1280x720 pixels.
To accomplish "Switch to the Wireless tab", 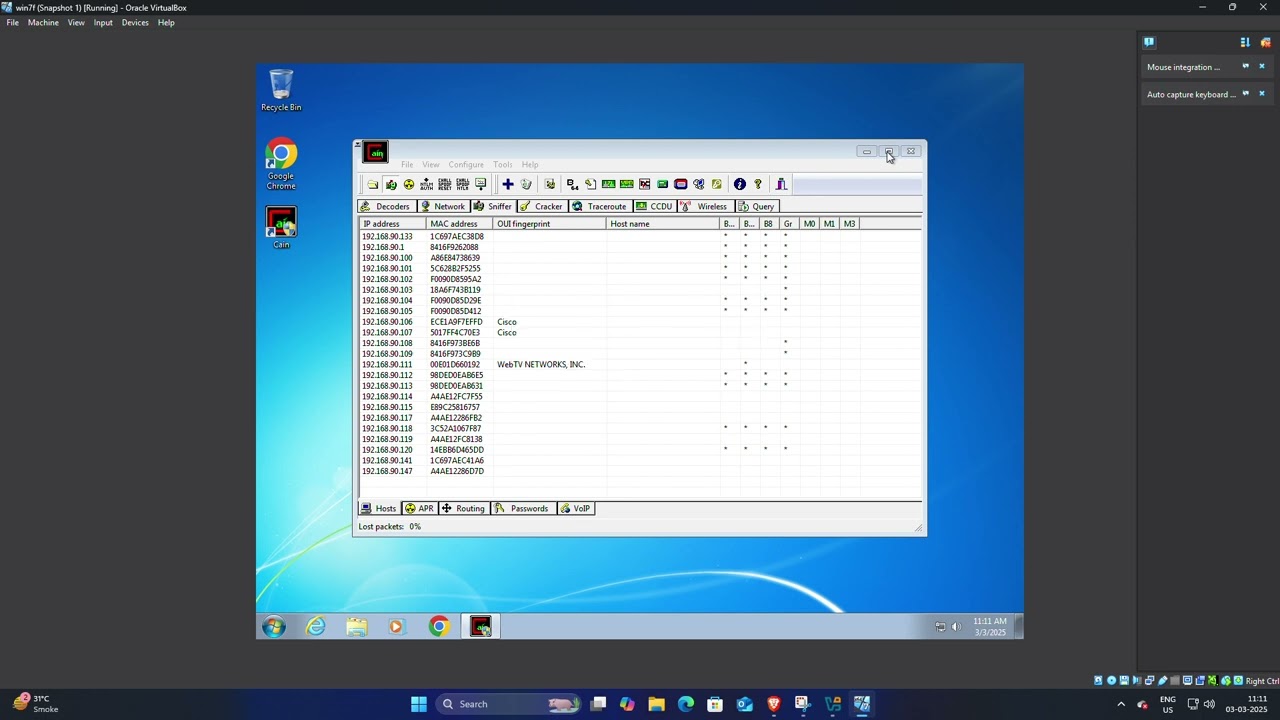I will [x=704, y=206].
